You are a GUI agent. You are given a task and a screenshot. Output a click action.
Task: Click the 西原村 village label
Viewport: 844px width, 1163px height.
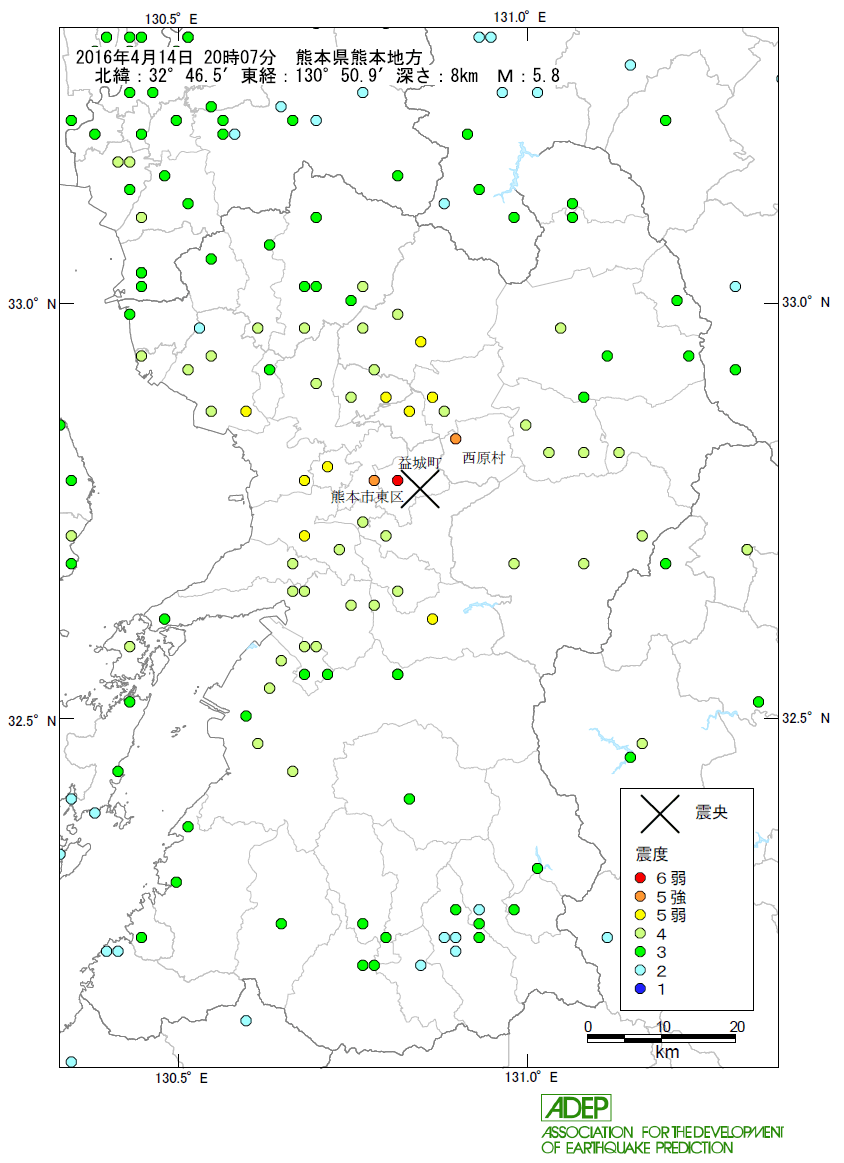tap(484, 458)
